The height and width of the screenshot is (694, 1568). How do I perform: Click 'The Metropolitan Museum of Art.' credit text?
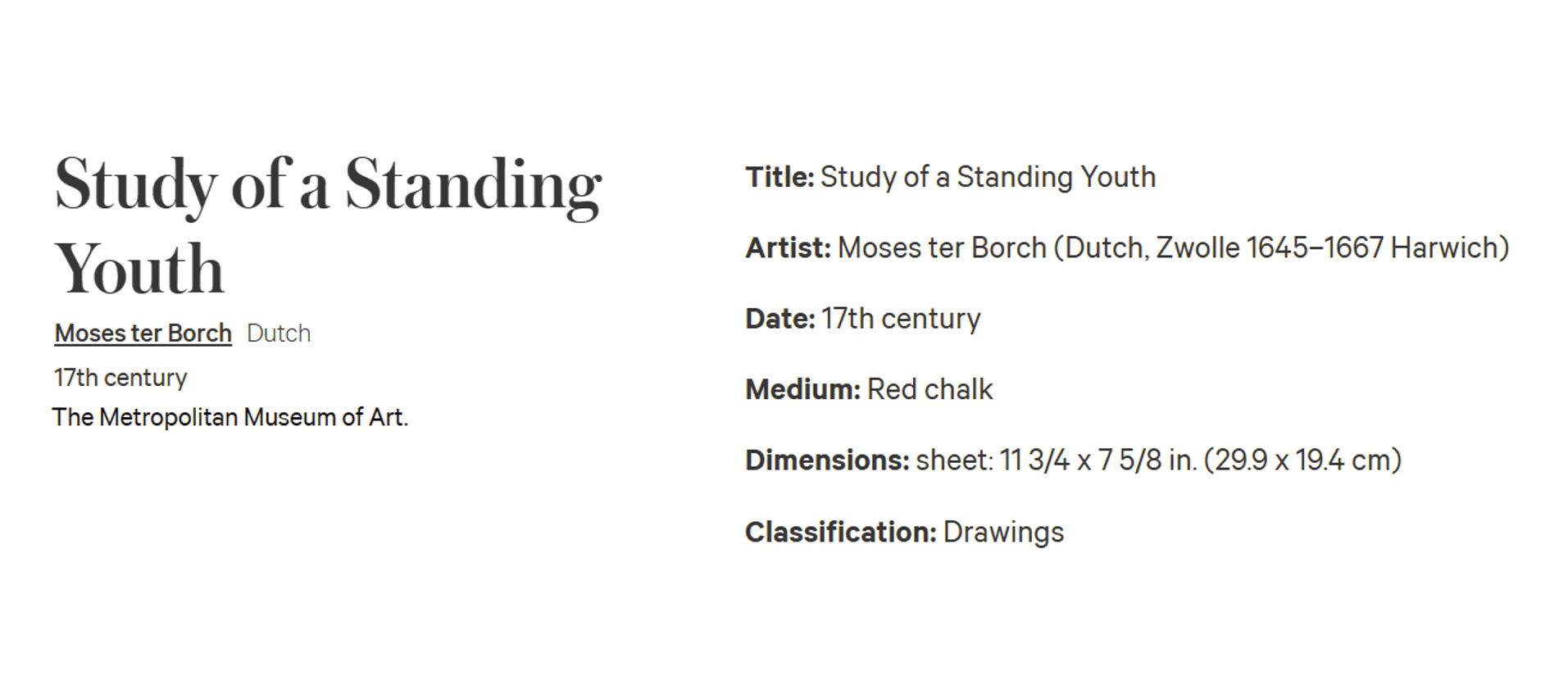tap(230, 417)
